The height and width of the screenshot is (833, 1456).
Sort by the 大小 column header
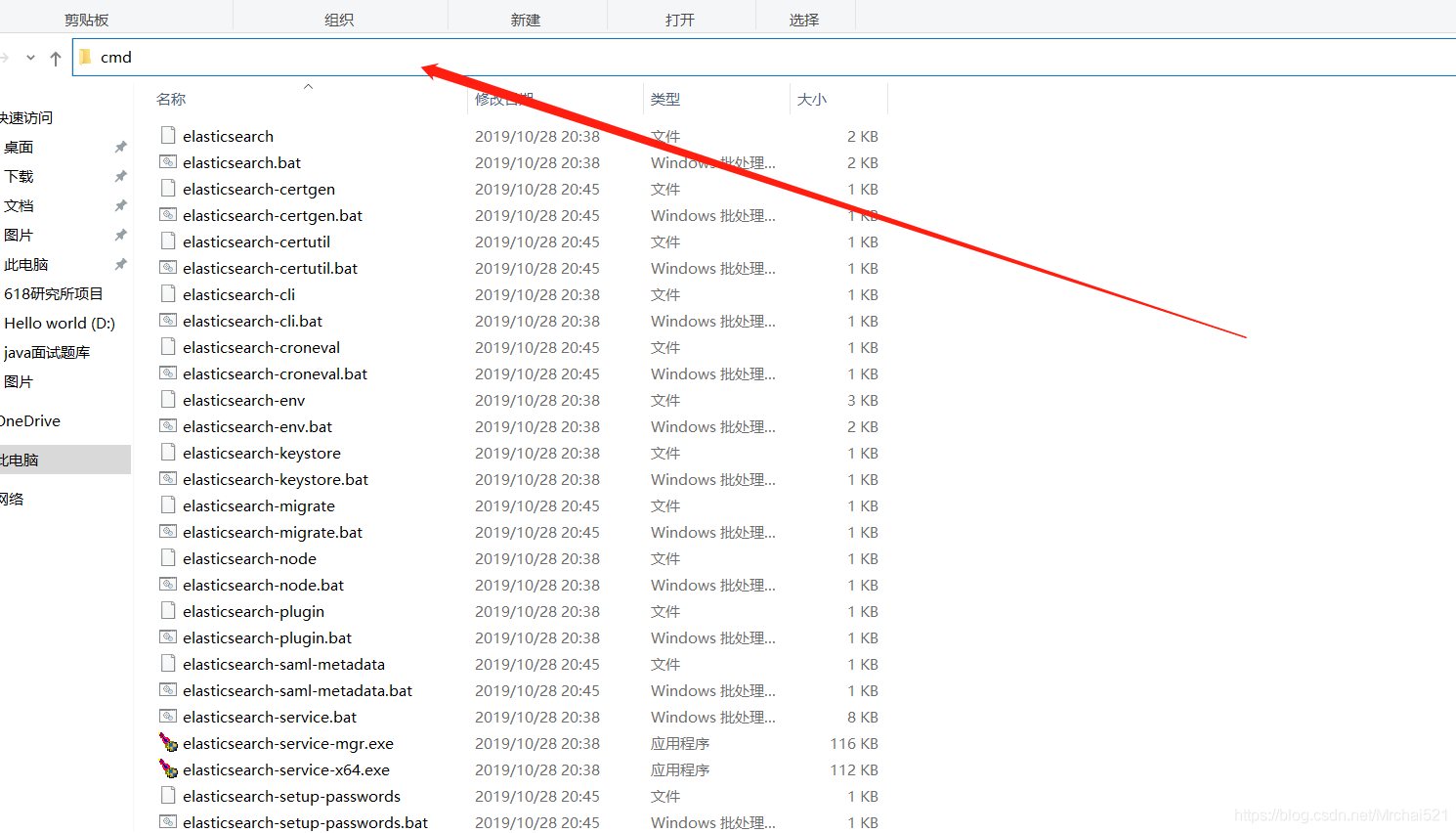tap(812, 99)
